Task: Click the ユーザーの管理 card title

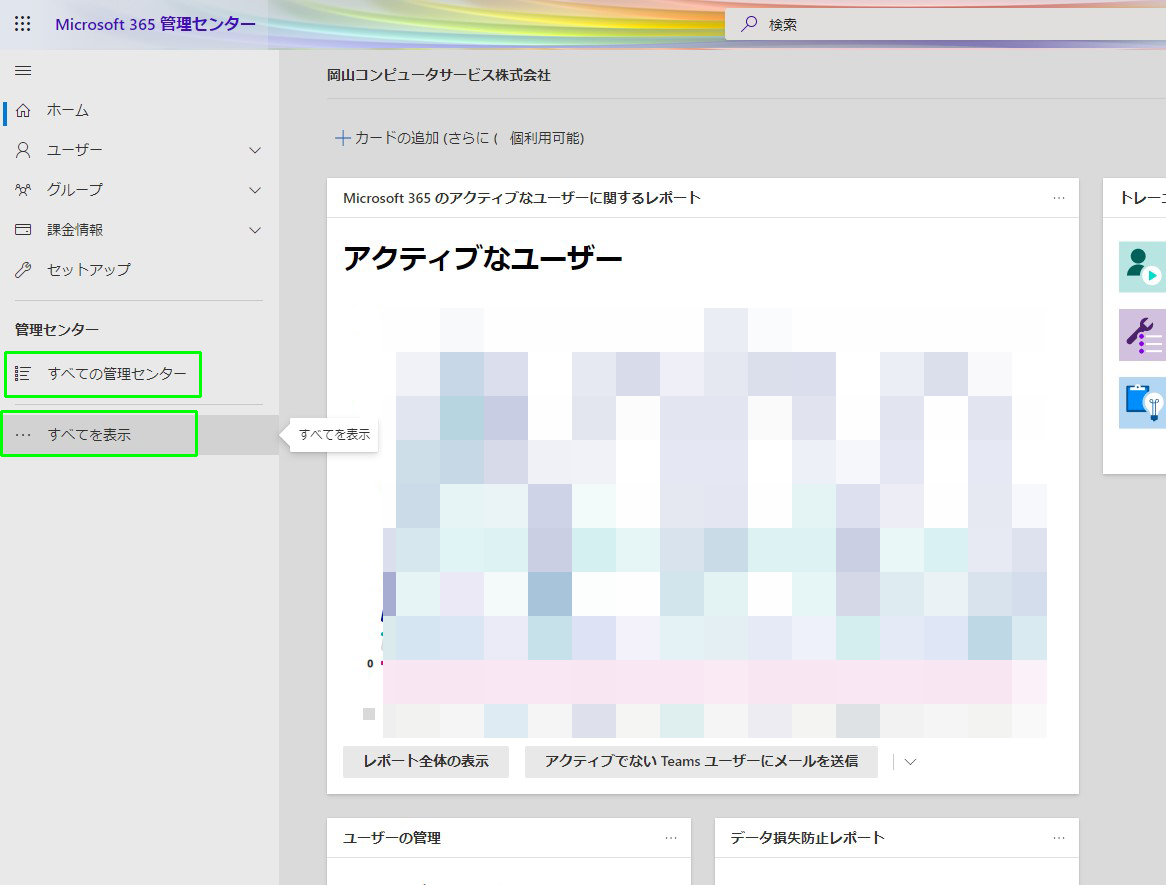Action: pyautogui.click(x=392, y=837)
